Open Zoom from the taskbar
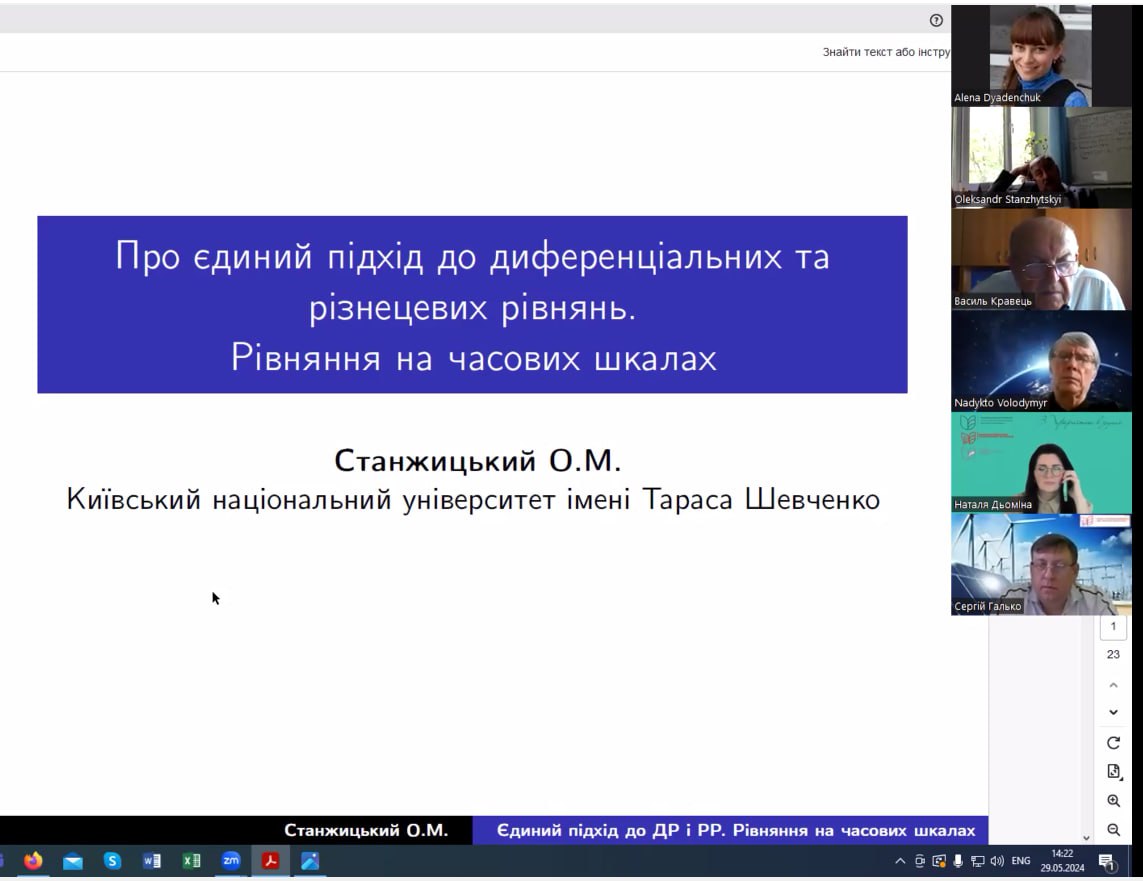Screen dimensions: 1143x881 [231, 861]
